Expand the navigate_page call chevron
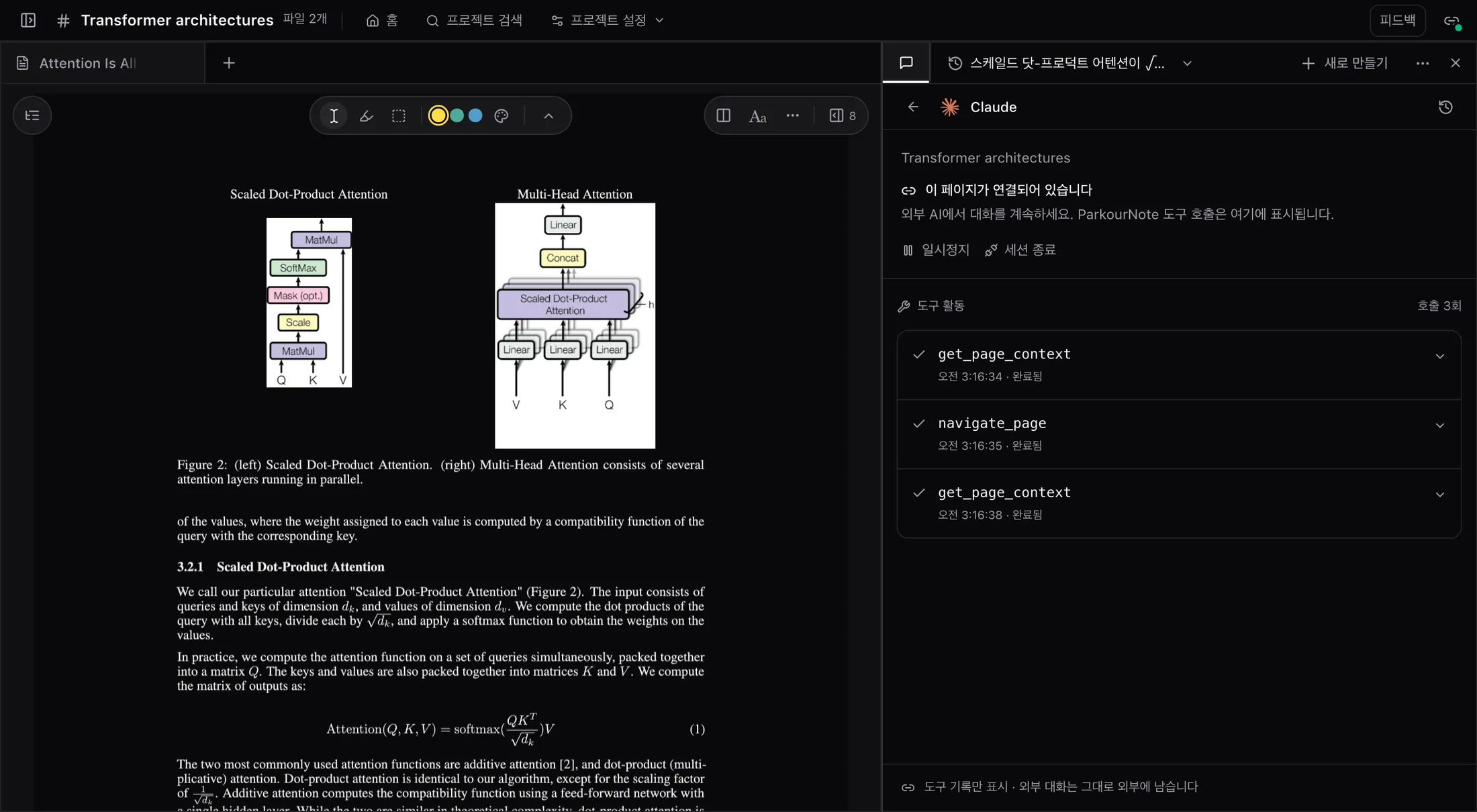The height and width of the screenshot is (812, 1477). [x=1439, y=425]
